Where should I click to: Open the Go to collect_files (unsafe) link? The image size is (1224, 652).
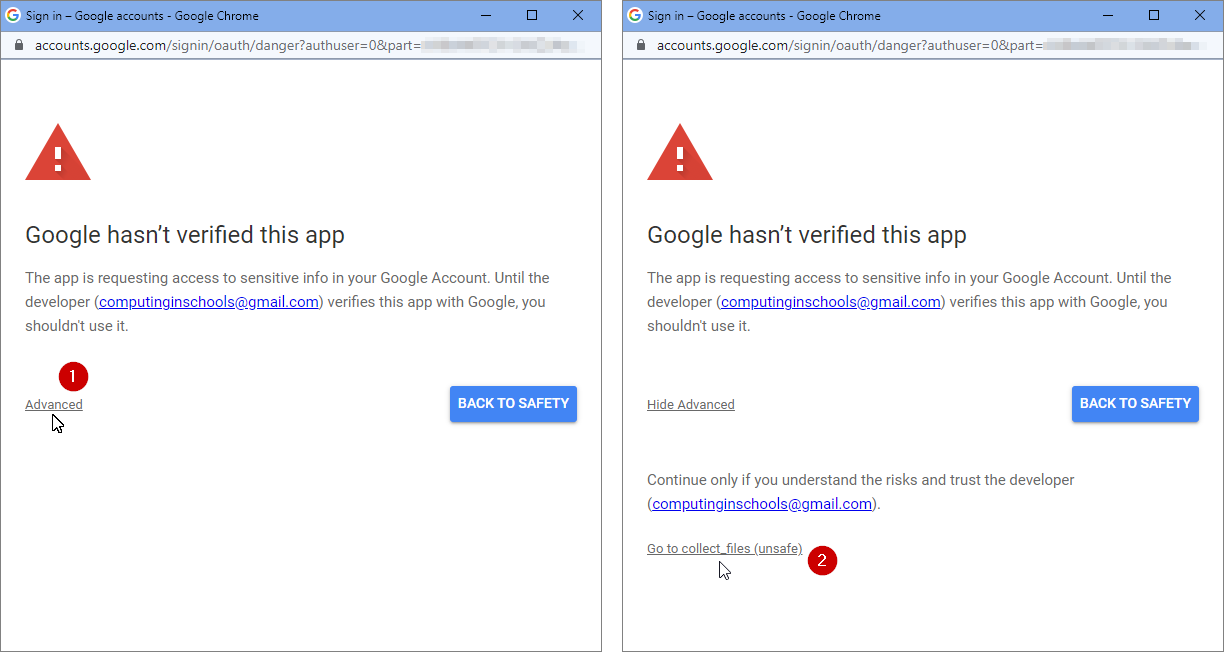click(725, 549)
